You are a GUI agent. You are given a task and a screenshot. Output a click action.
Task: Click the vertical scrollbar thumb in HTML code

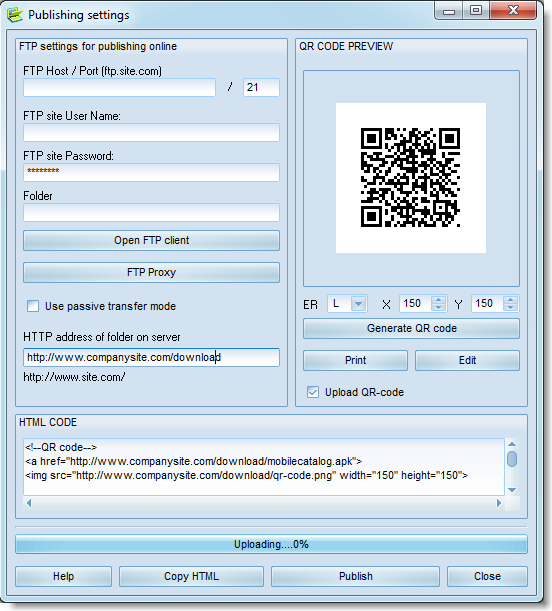pyautogui.click(x=512, y=459)
